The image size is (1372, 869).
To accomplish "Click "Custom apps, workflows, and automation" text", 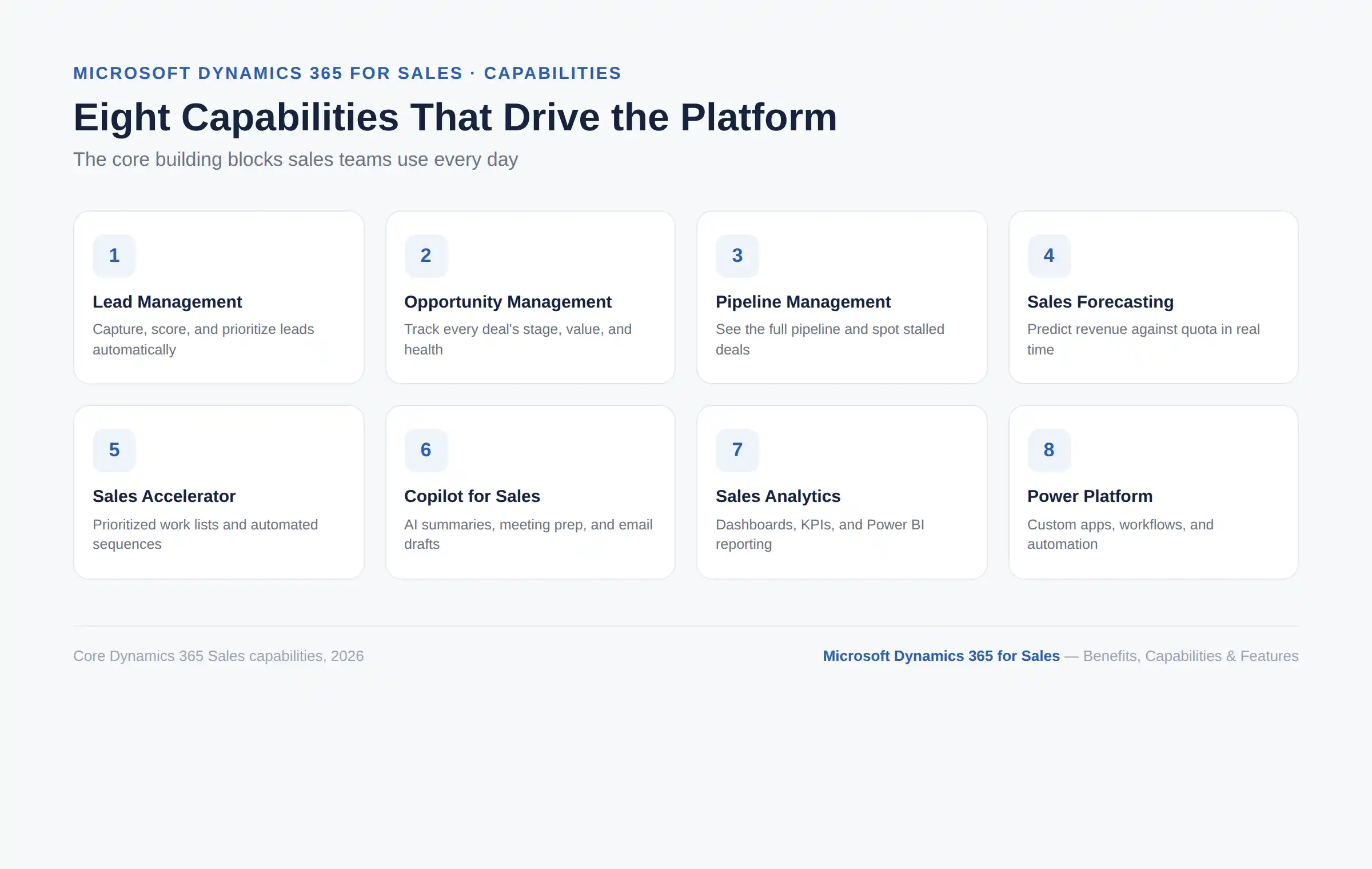I will click(x=1120, y=535).
